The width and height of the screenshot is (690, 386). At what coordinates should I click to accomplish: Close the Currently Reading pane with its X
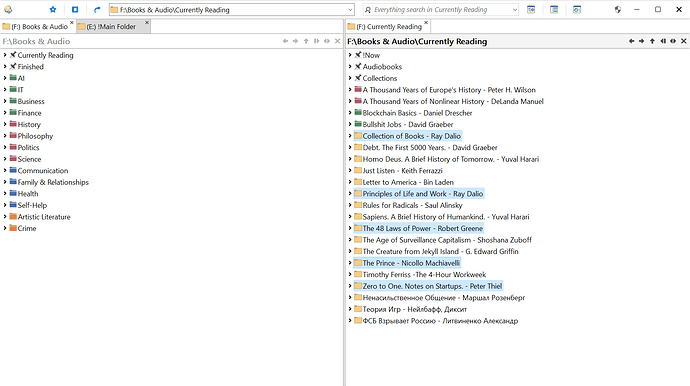(683, 41)
